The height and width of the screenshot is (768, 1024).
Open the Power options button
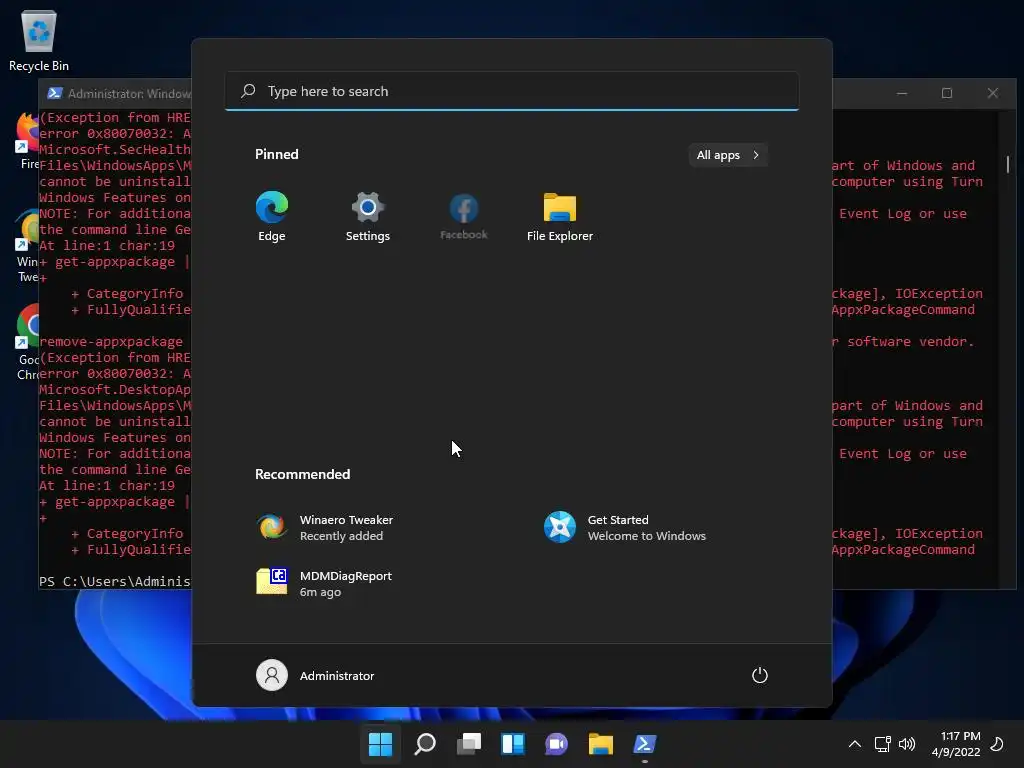[760, 675]
